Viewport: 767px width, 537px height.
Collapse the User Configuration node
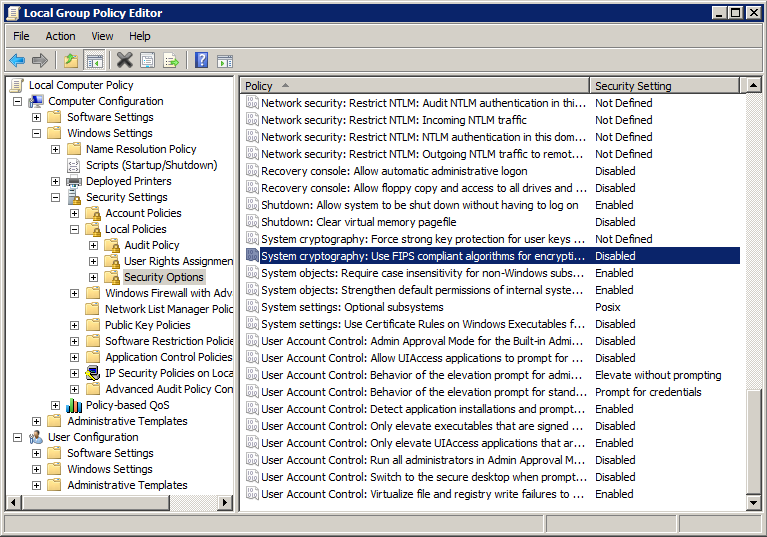pyautogui.click(x=18, y=437)
